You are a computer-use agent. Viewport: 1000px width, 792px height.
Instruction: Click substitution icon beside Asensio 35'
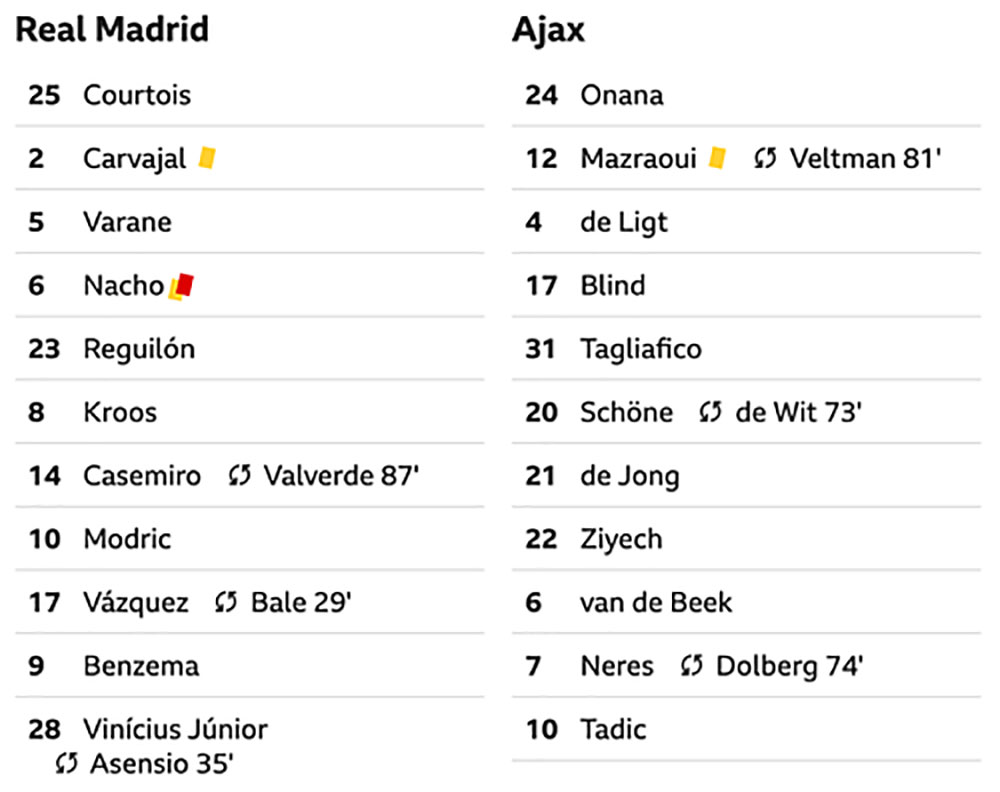(x=66, y=763)
